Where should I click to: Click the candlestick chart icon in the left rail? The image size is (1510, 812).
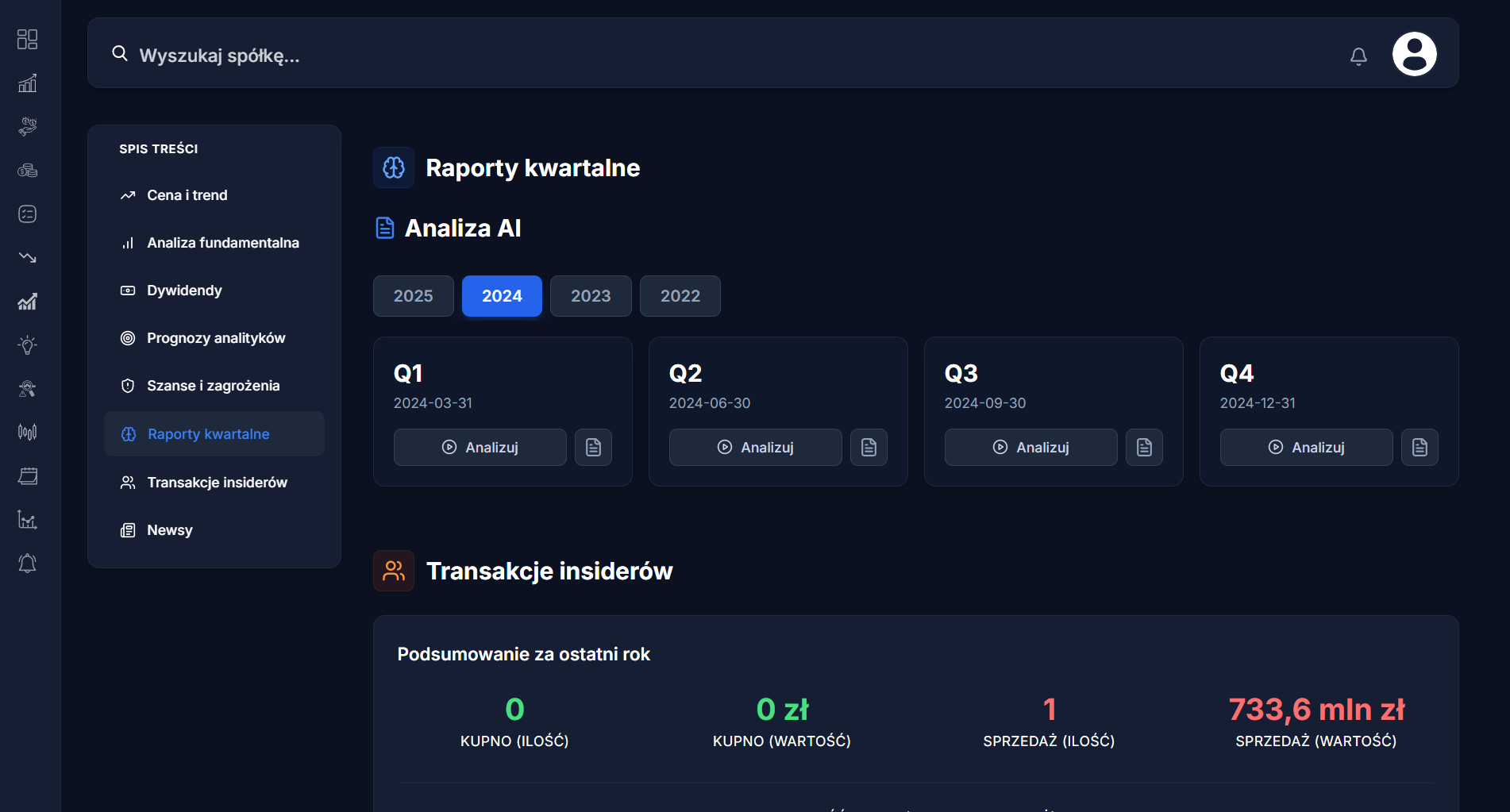tap(28, 432)
